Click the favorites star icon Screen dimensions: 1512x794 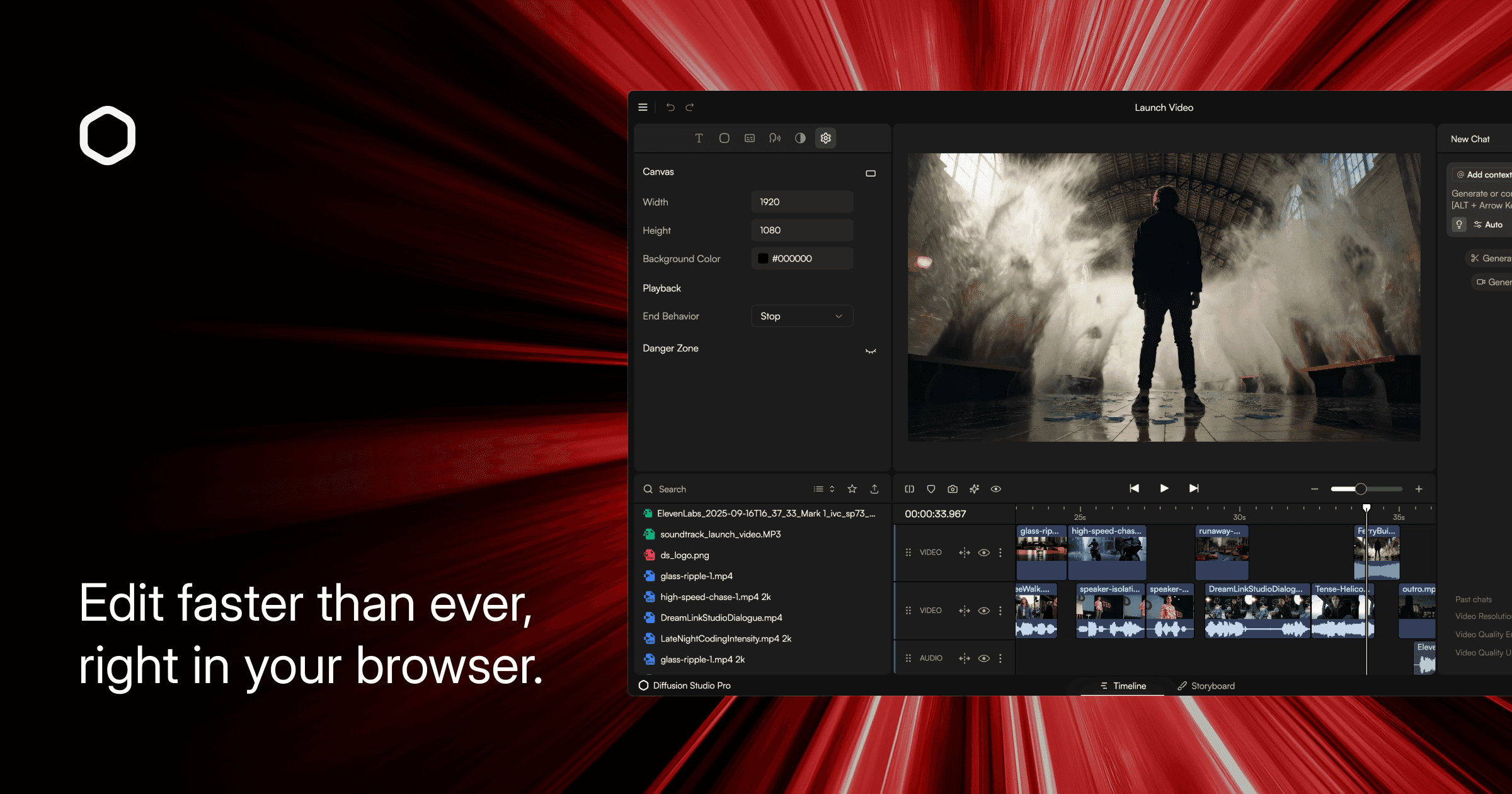852,489
